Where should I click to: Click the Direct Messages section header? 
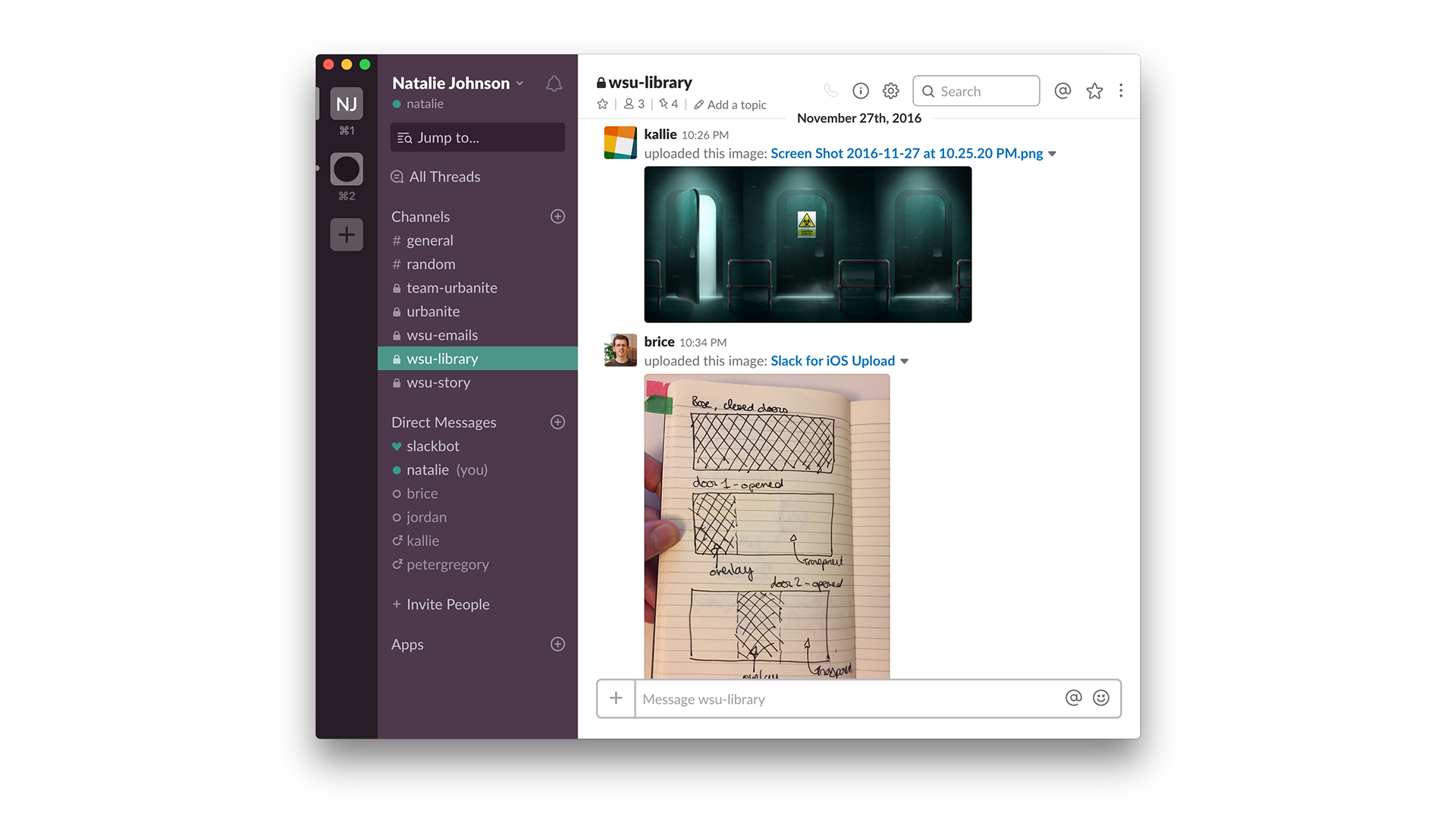coord(444,422)
